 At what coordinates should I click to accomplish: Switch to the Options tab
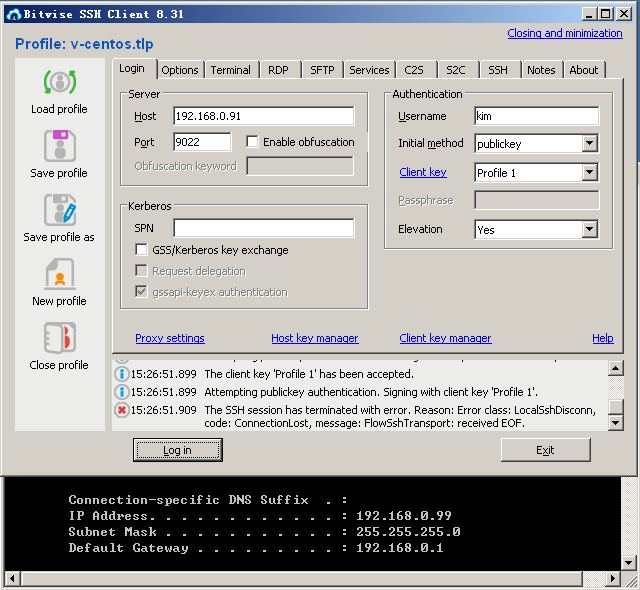coord(180,70)
